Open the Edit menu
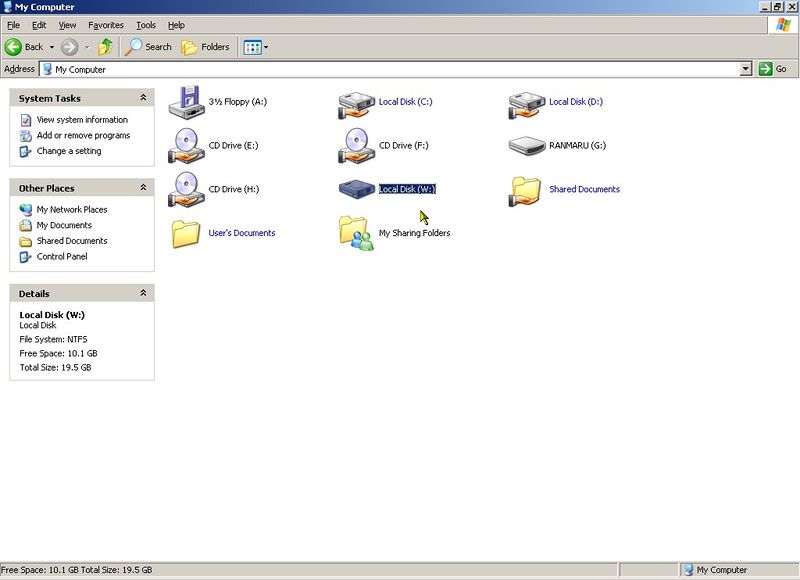 (39, 25)
